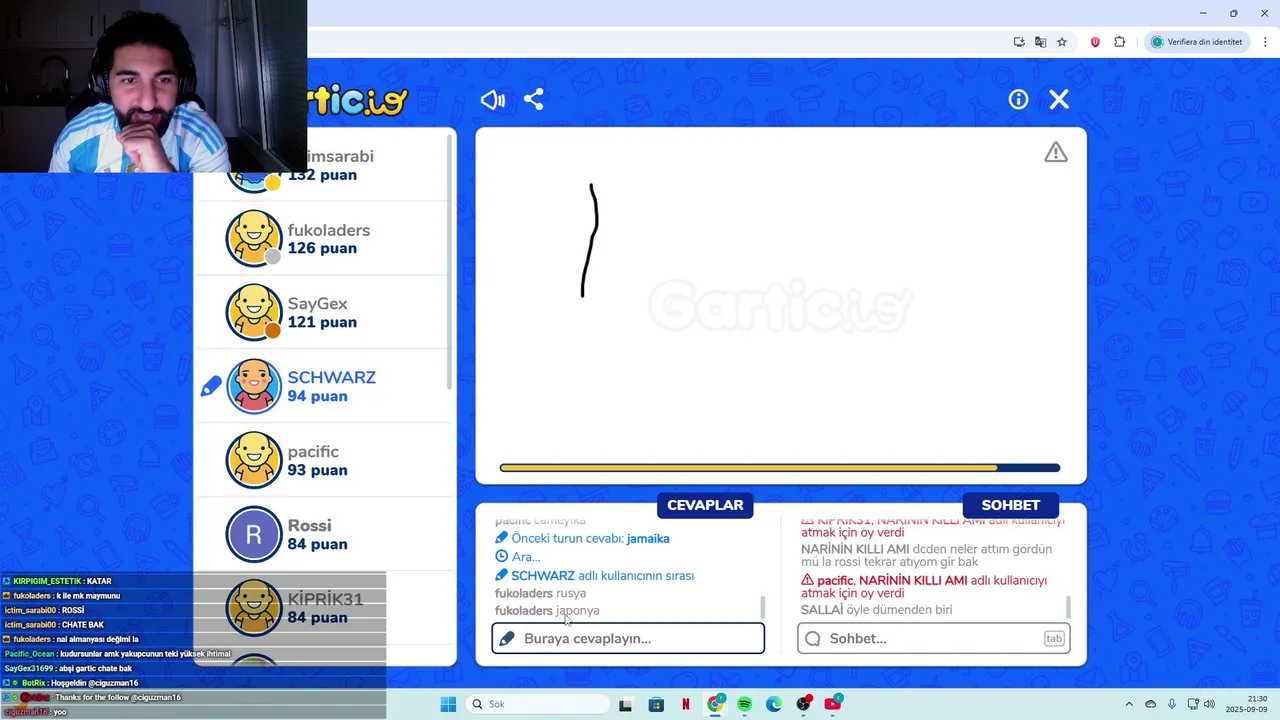Open the Chrome three-dot menu
Screen dimensions: 1280x720
(1265, 42)
